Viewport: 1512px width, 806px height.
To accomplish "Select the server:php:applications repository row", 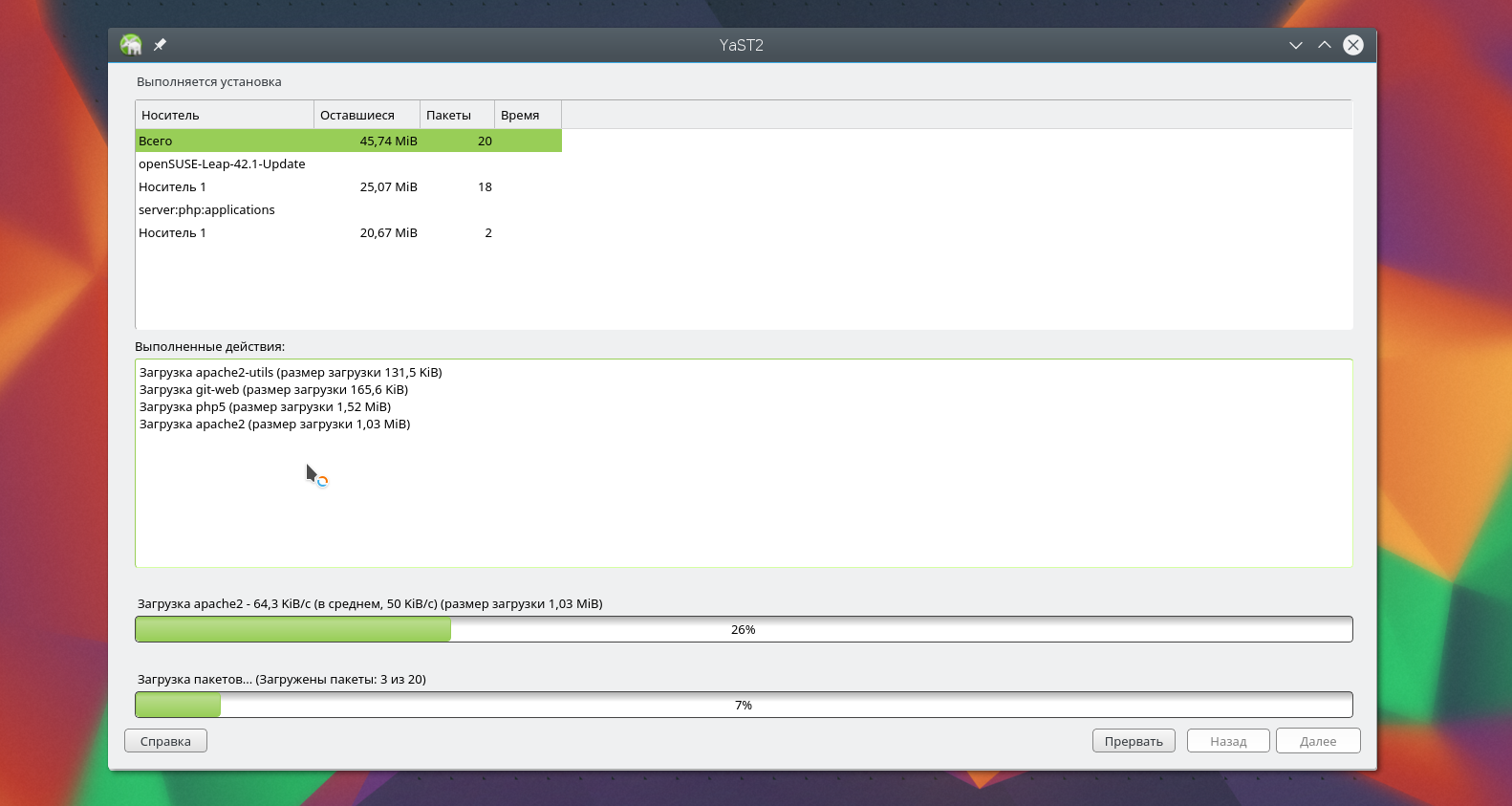I will tap(206, 210).
